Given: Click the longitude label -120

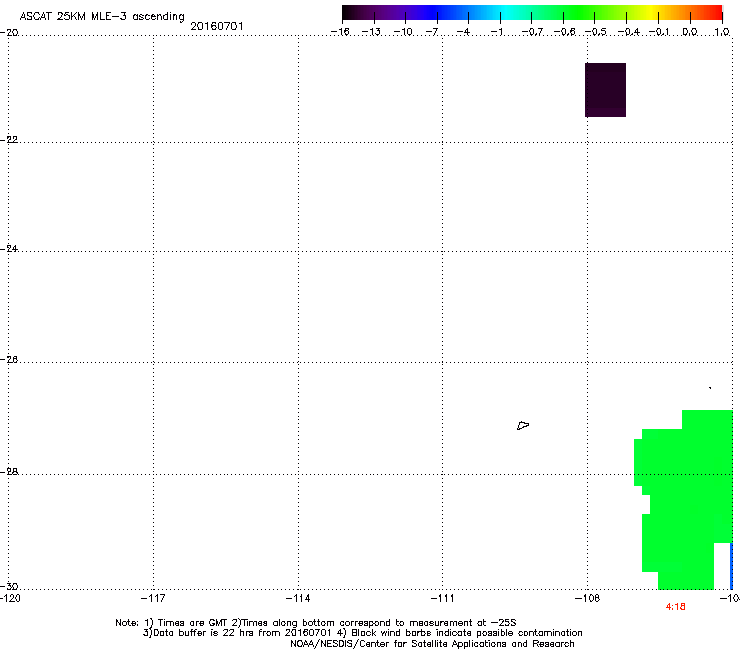Looking at the screenshot, I should pyautogui.click(x=10, y=599).
